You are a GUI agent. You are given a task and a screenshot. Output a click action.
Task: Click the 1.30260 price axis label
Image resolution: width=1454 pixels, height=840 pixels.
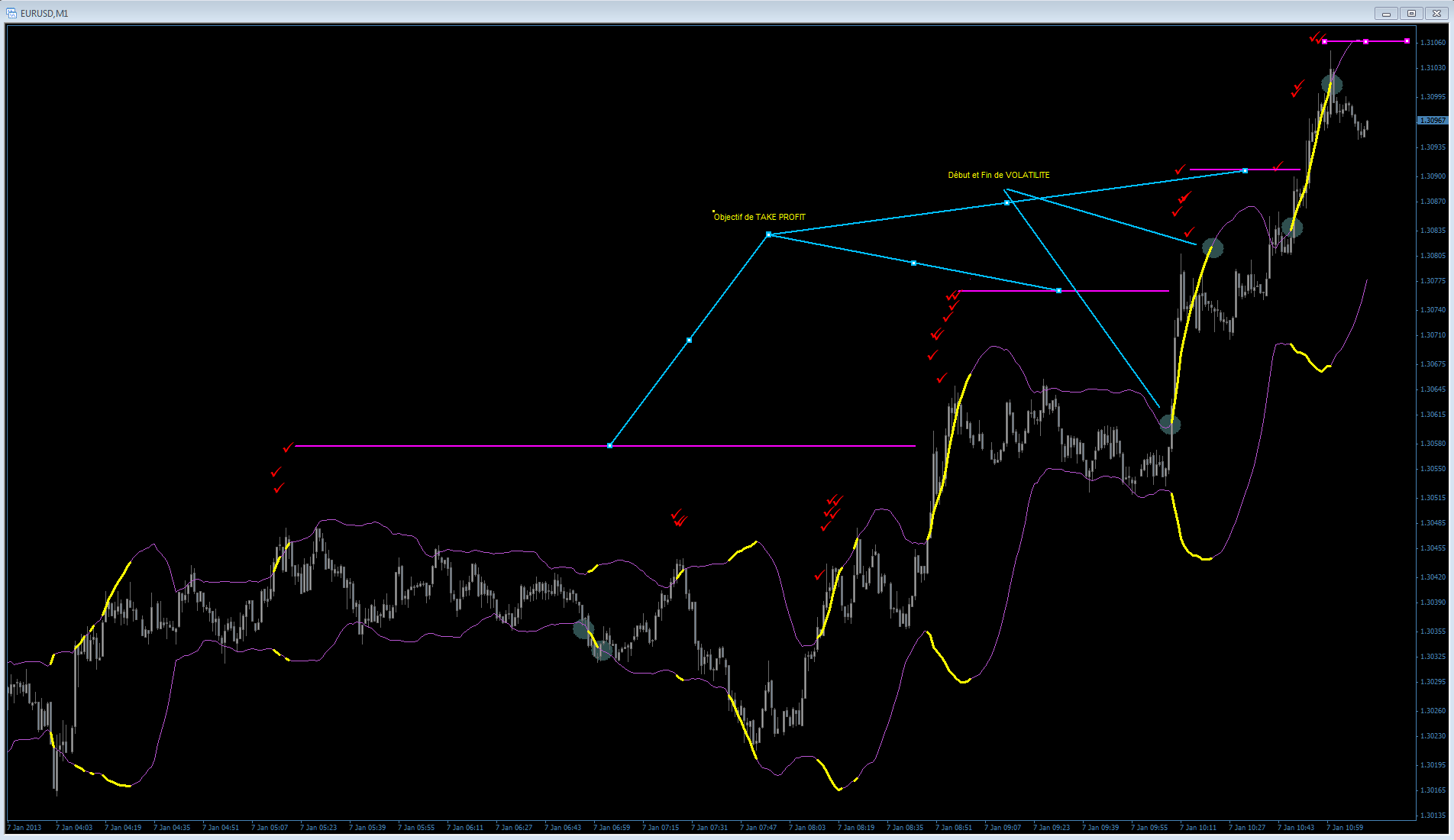(x=1433, y=711)
